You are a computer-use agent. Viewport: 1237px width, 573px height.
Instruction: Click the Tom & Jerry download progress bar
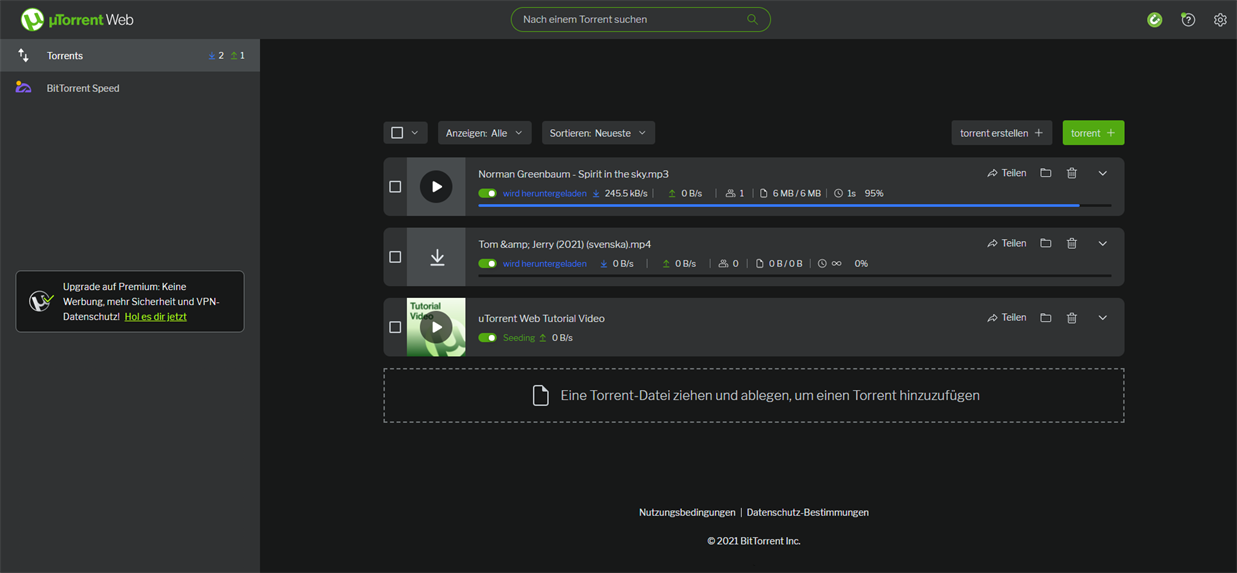795,275
